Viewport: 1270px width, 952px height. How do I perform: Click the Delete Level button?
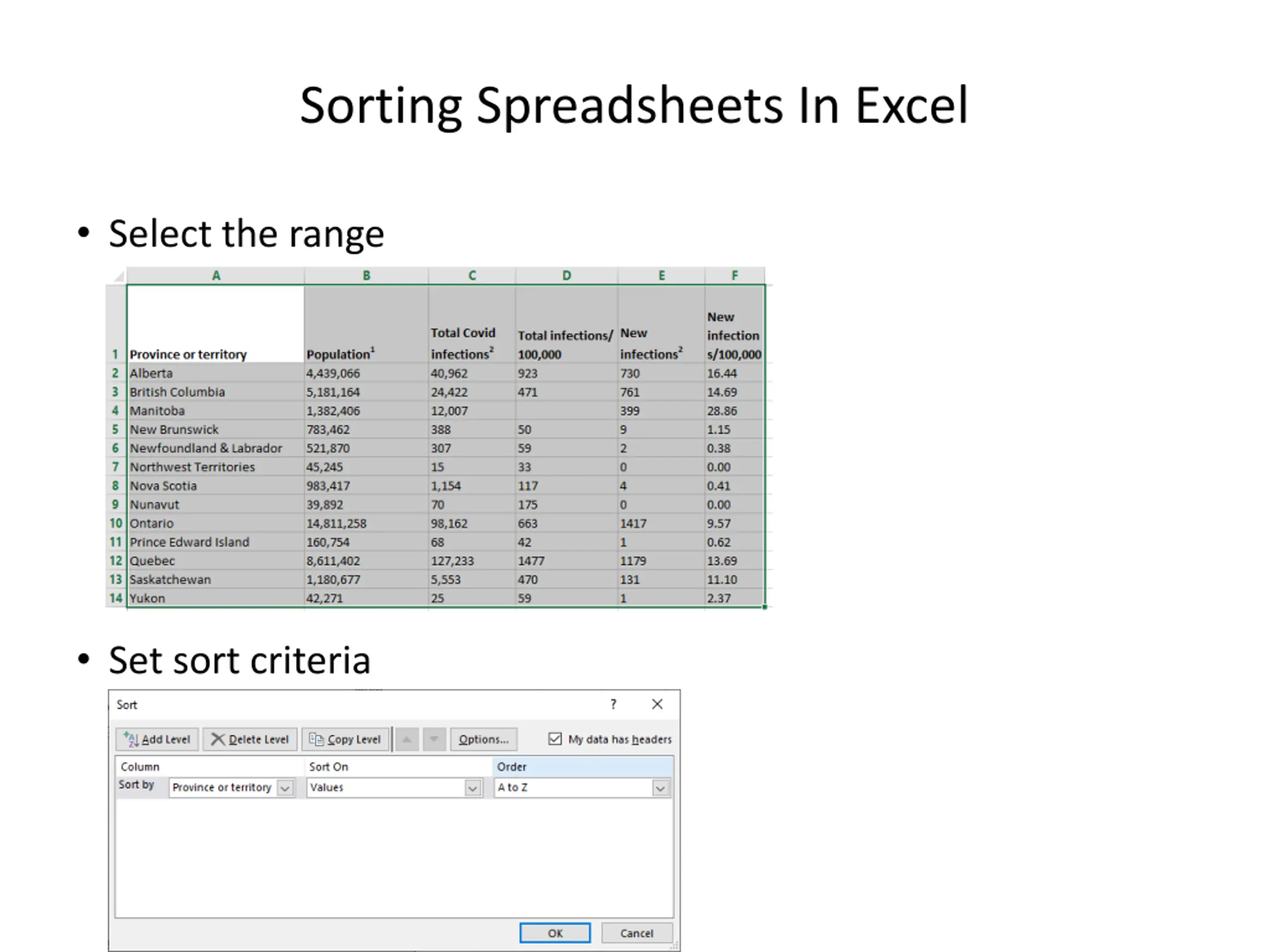pyautogui.click(x=250, y=739)
